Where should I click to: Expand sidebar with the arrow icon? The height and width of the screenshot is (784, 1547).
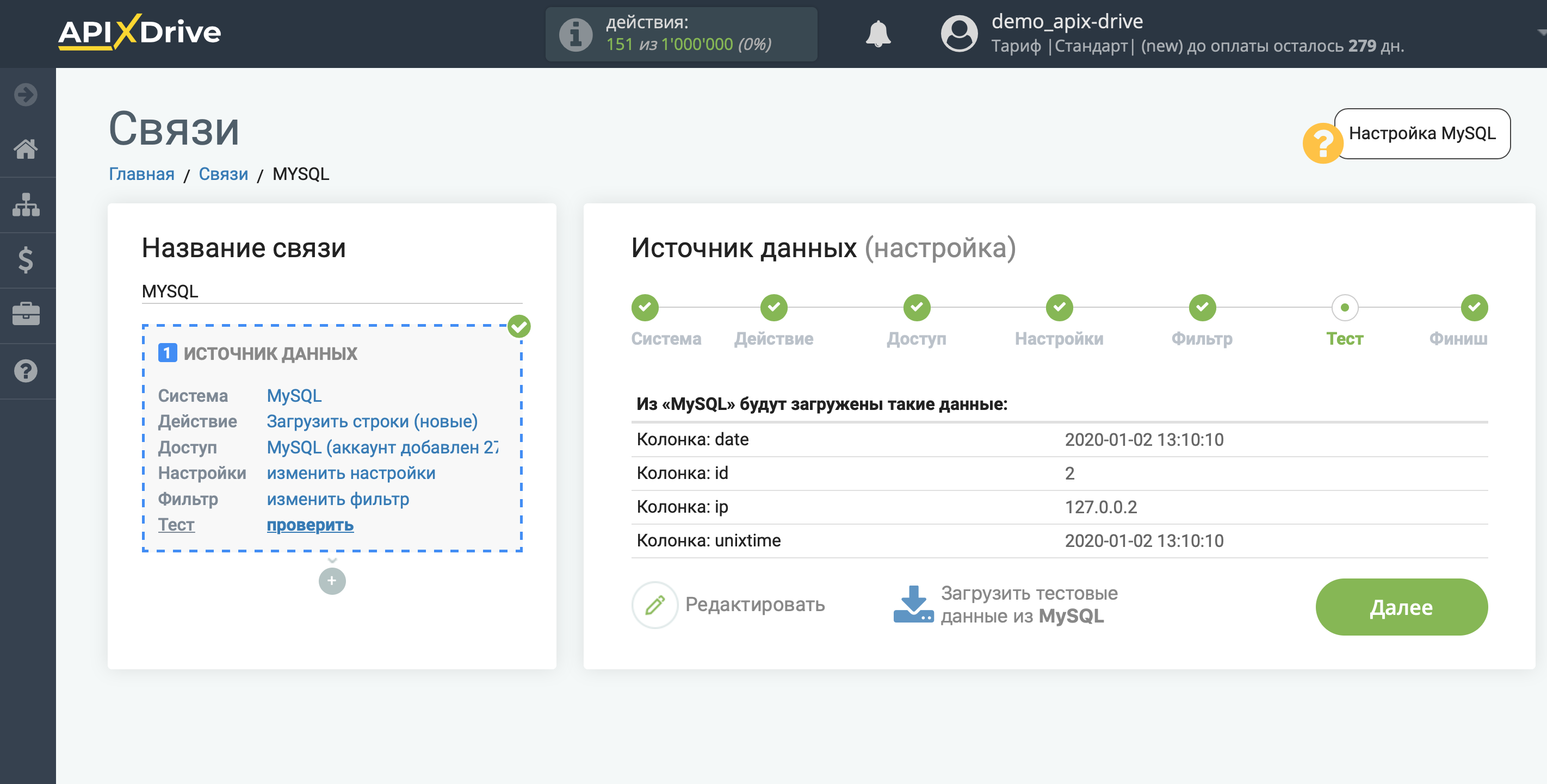pos(26,95)
